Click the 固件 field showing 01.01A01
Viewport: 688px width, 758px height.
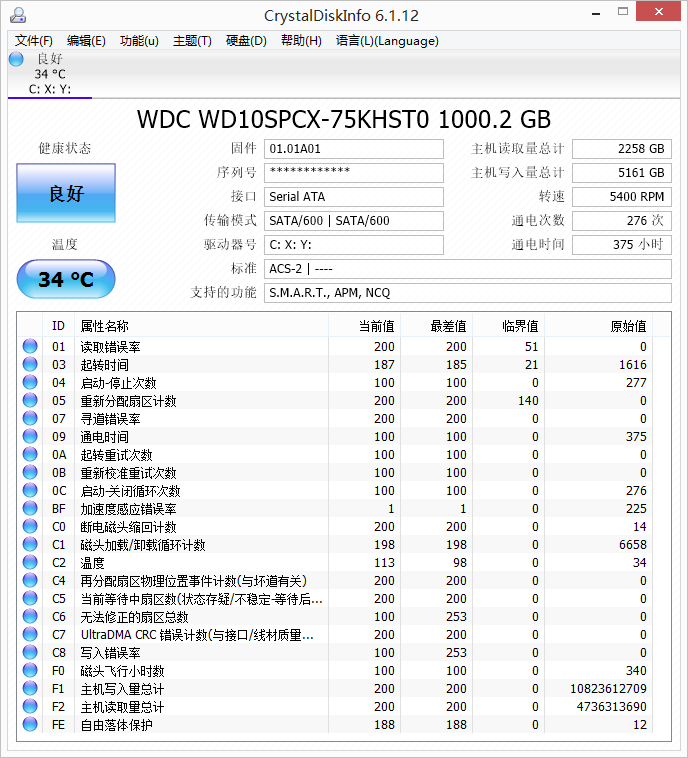[x=353, y=148]
